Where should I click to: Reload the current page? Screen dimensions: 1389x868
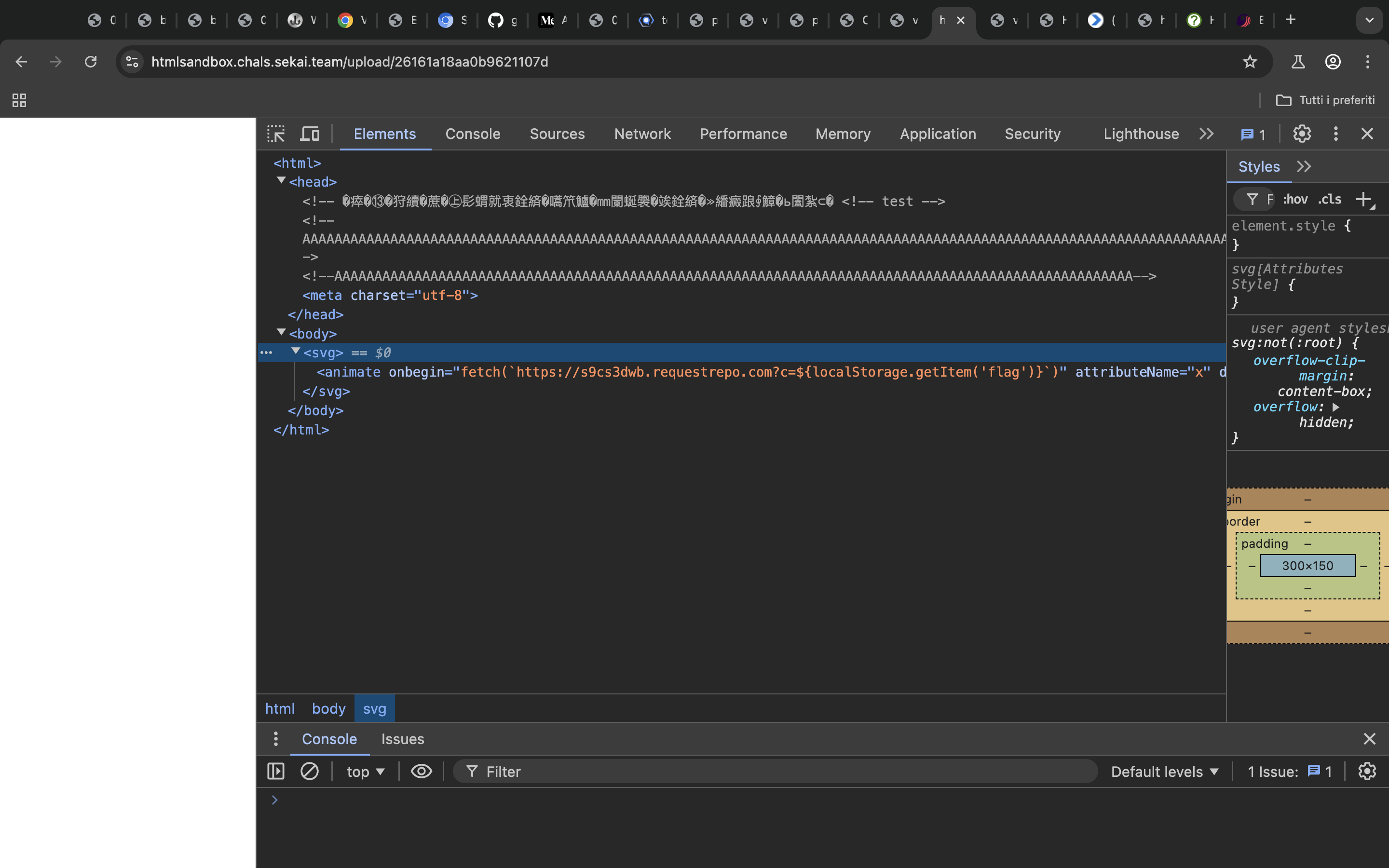click(x=91, y=61)
